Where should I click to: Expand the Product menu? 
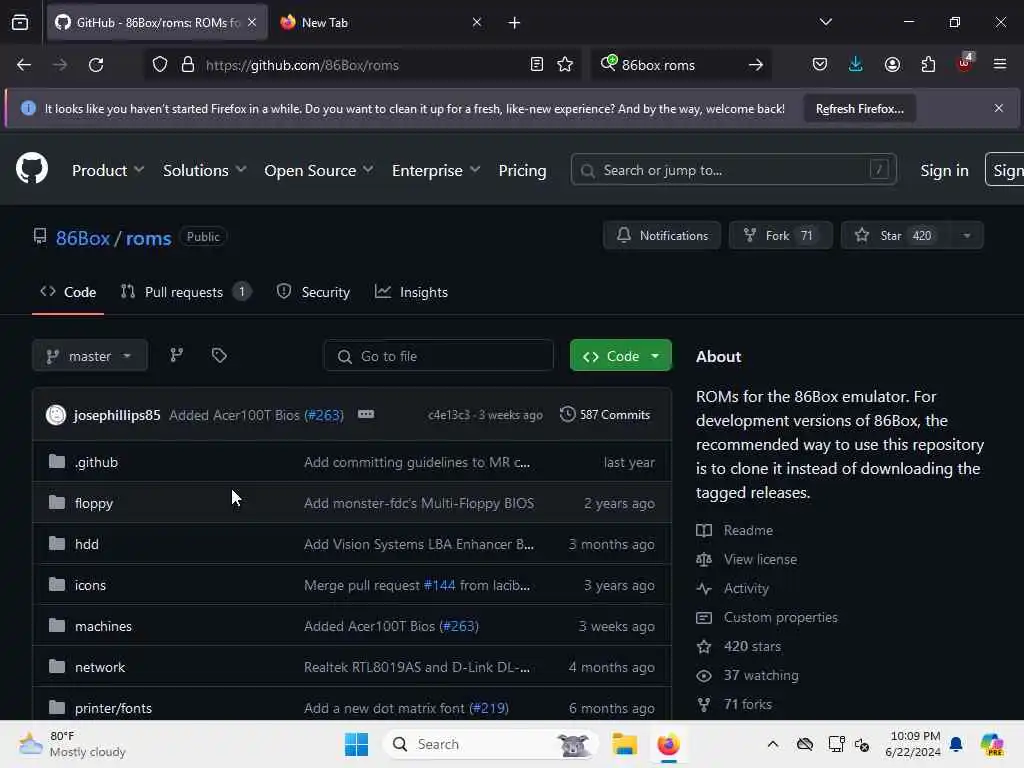tap(108, 170)
